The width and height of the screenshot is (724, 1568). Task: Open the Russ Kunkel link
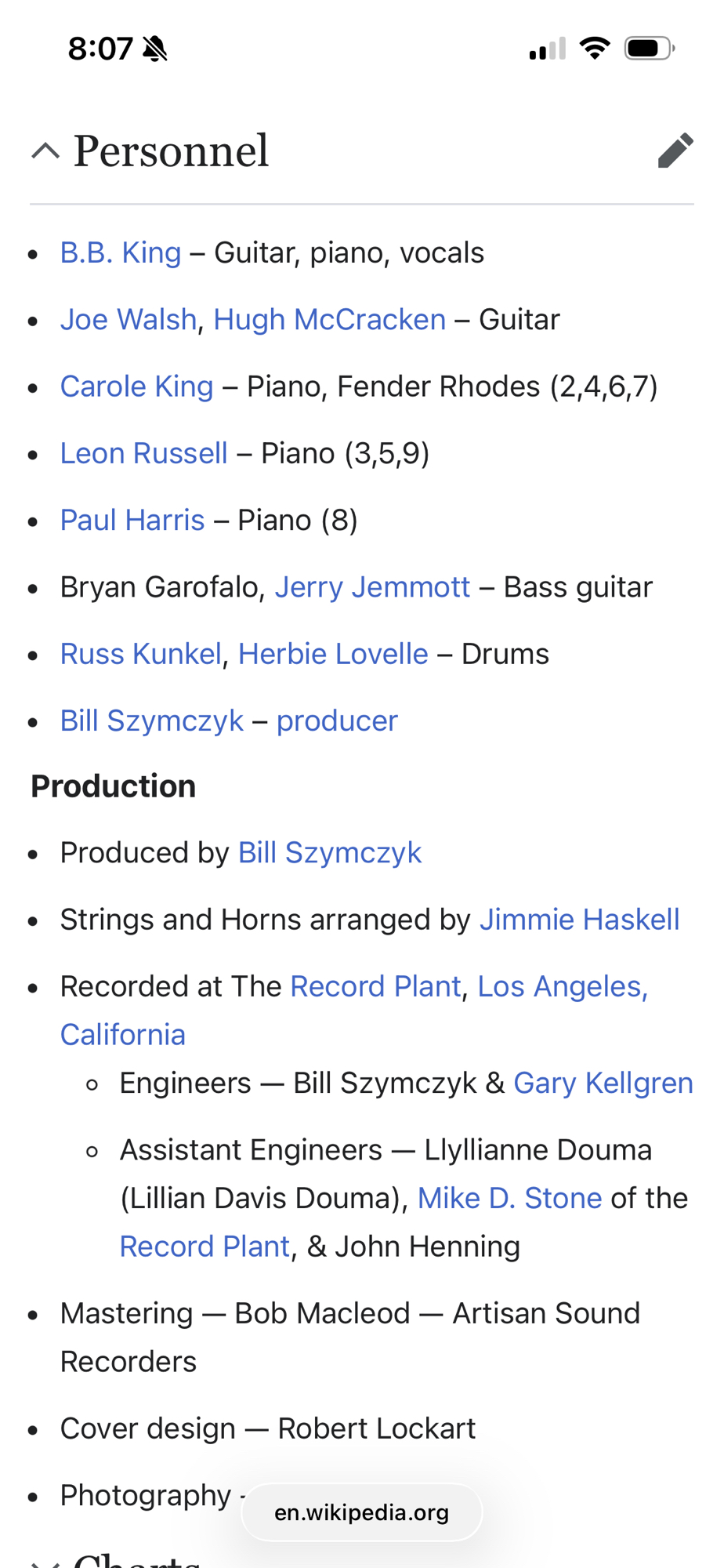tap(141, 654)
